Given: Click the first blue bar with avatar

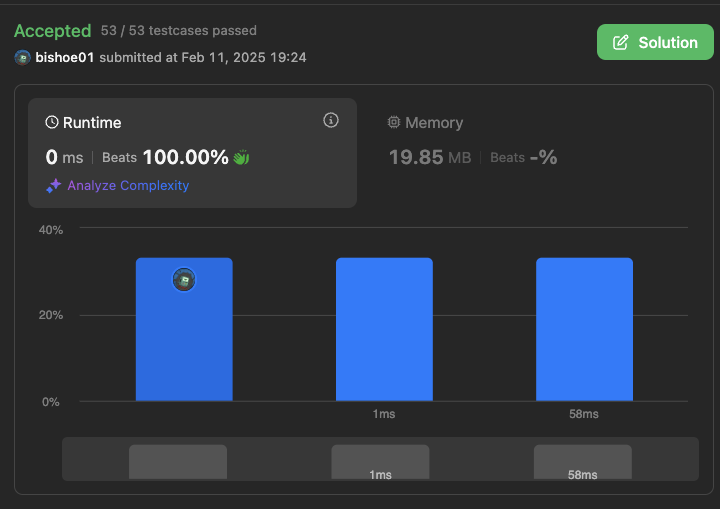Looking at the screenshot, I should point(184,329).
